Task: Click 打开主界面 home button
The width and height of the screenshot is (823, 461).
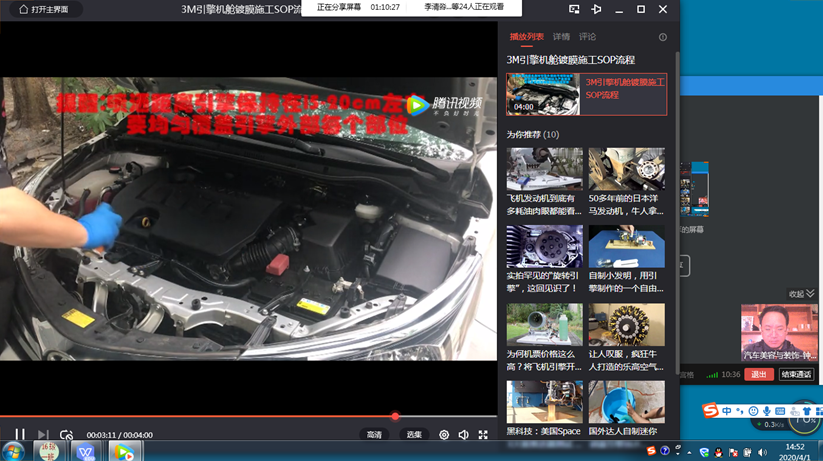Action: click(x=44, y=9)
